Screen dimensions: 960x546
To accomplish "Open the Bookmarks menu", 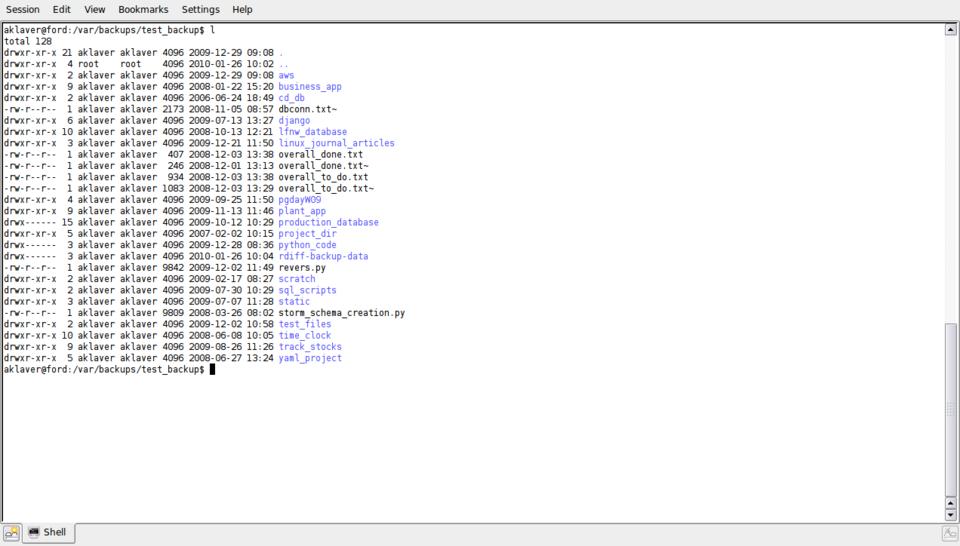I will [143, 9].
